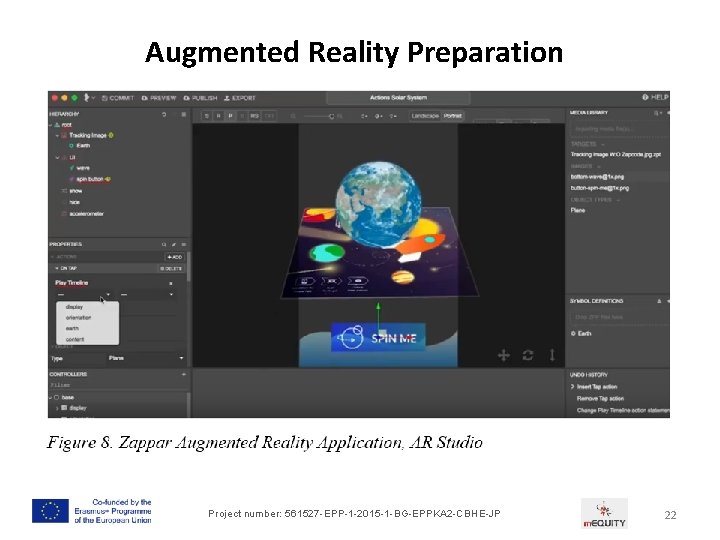Select button-spin-me@1x.png in the Media Library
This screenshot has height=540, width=720.
tap(600, 188)
